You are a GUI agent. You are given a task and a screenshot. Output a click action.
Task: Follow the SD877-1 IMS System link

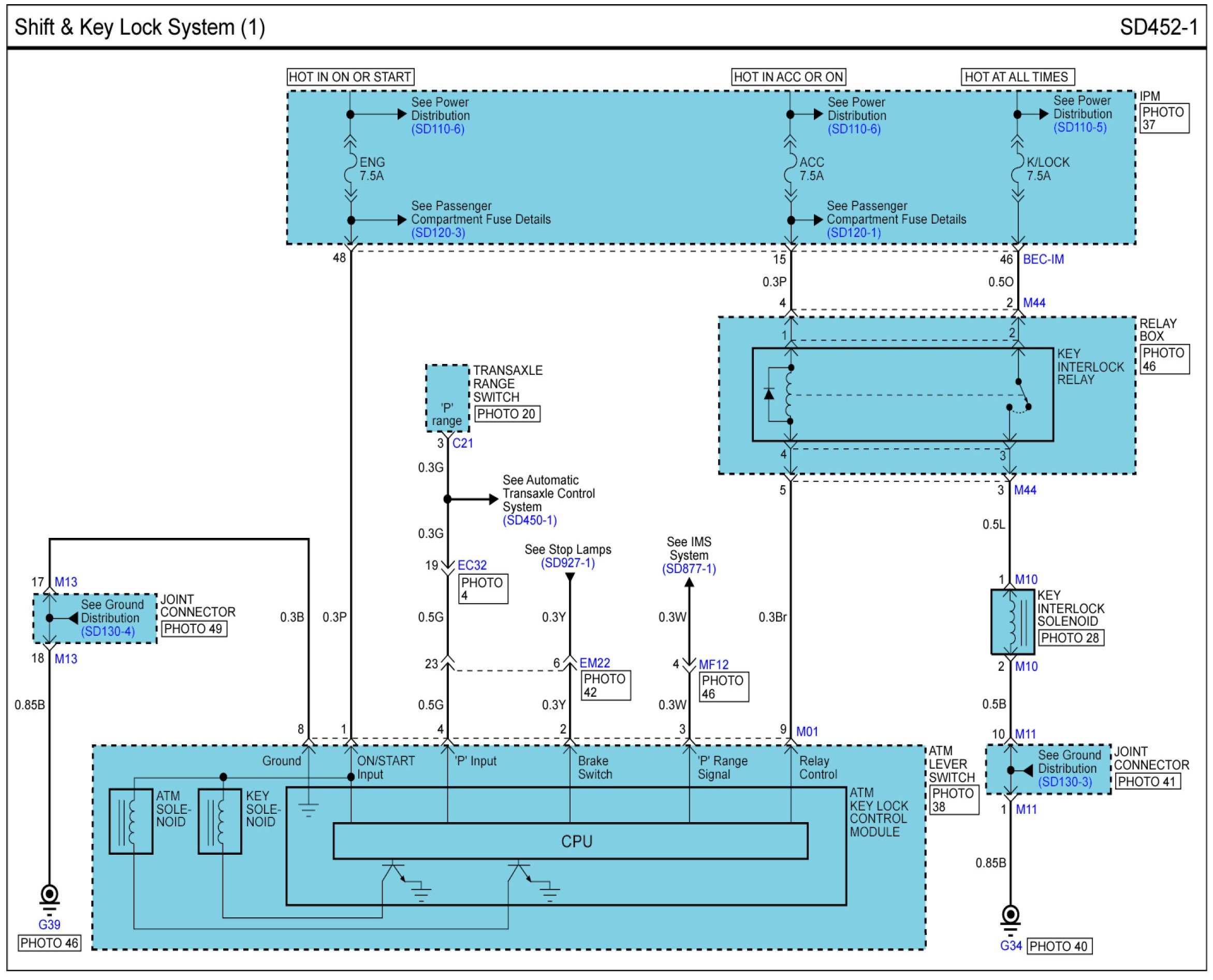click(689, 569)
